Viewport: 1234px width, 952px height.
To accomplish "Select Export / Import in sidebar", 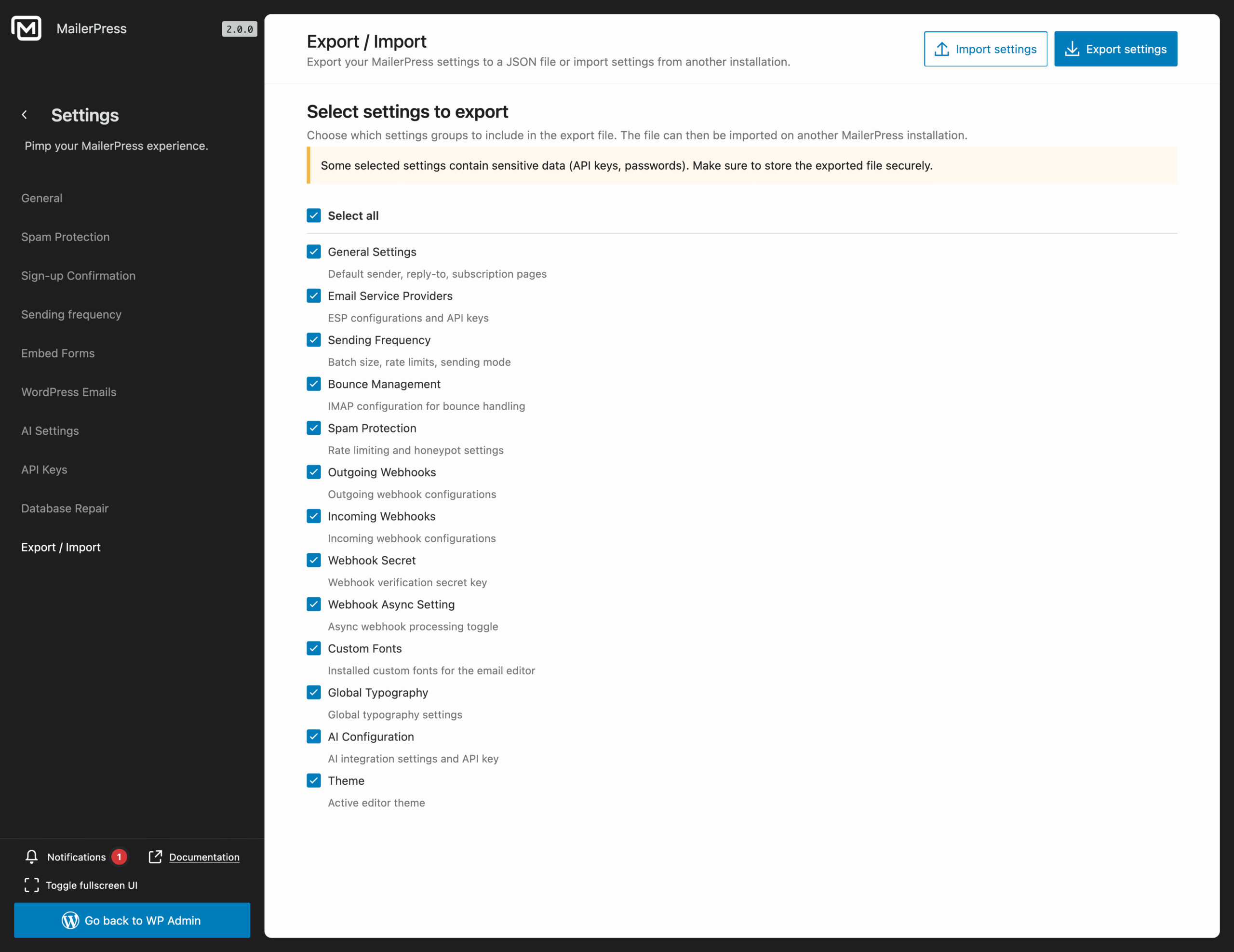I will coord(61,547).
